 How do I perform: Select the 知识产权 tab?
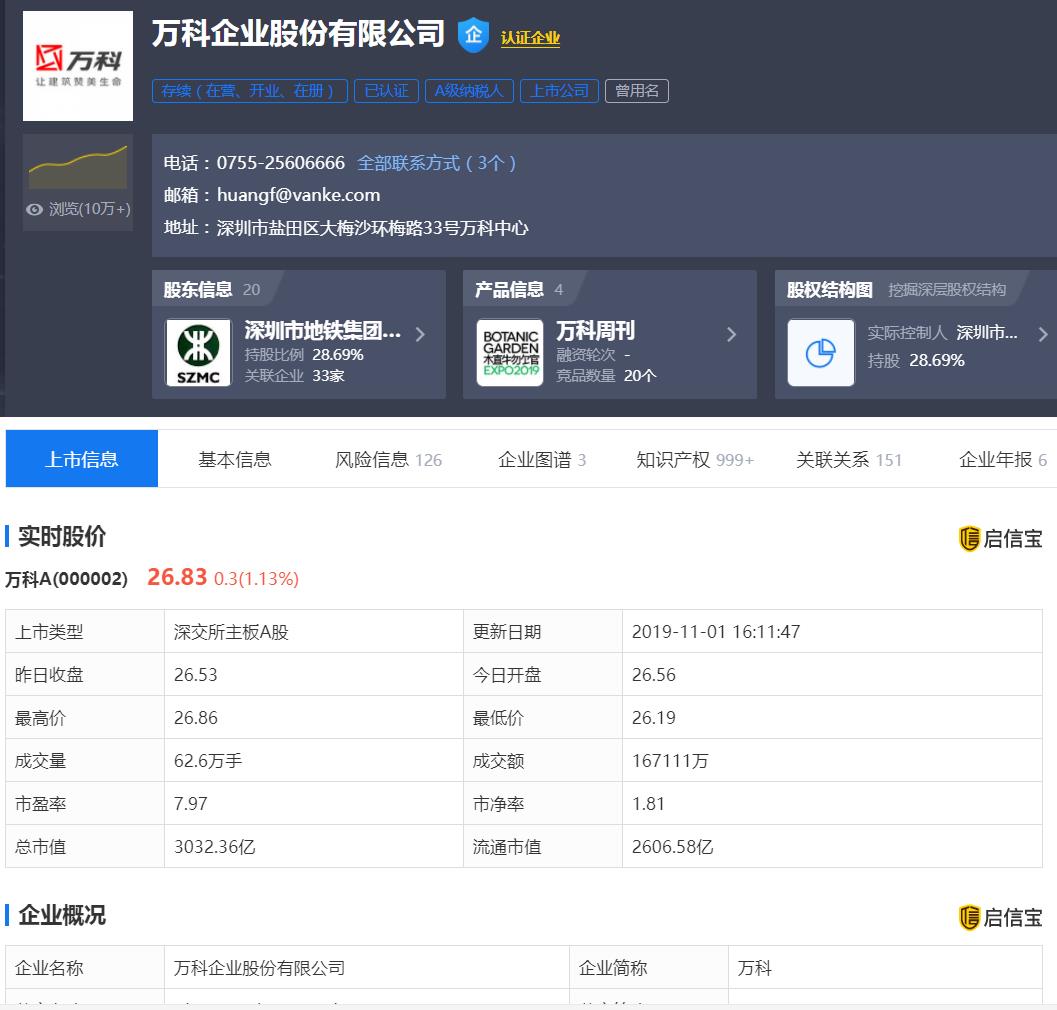[x=695, y=460]
